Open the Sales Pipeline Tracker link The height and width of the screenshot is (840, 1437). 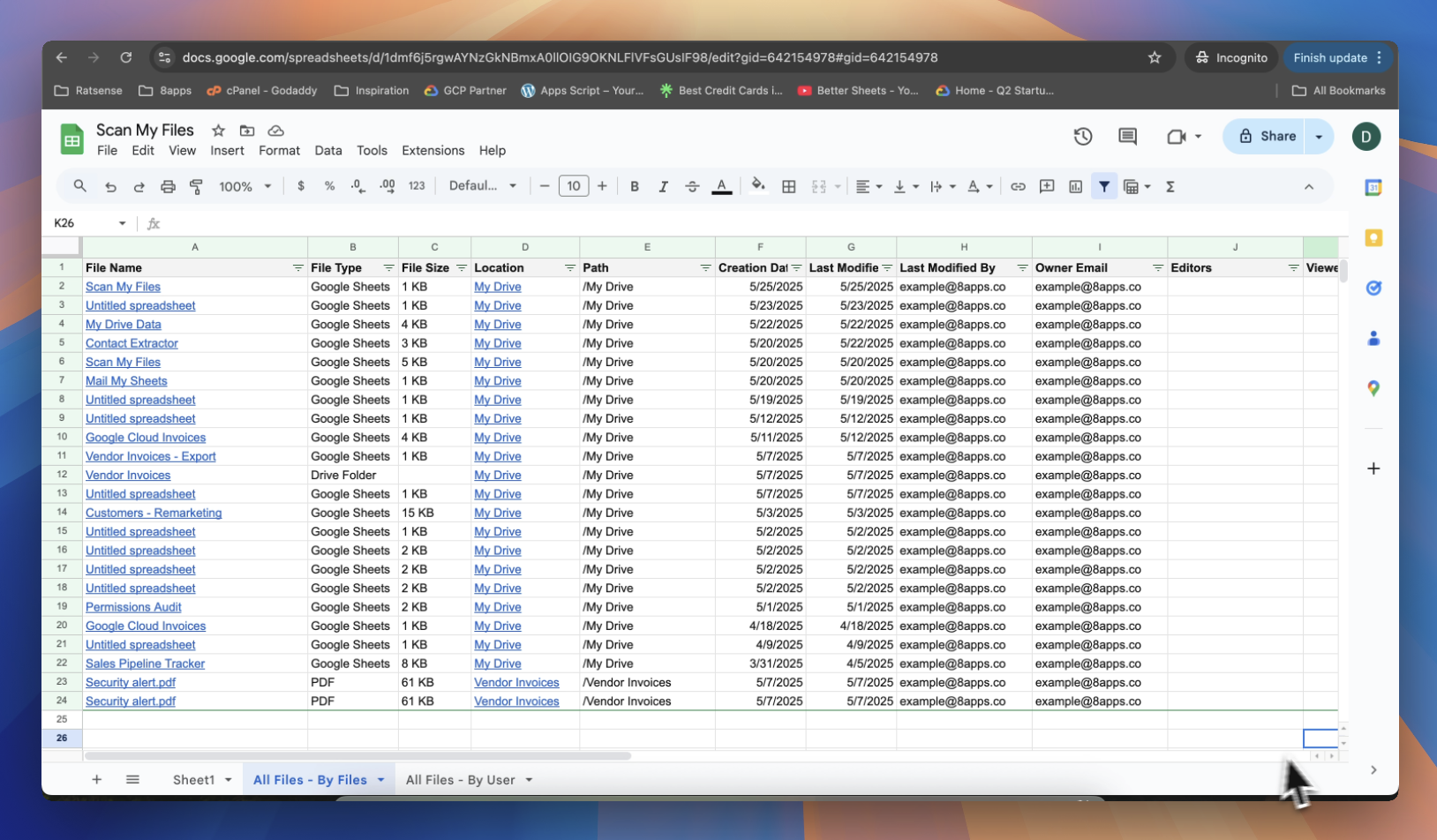(x=145, y=664)
